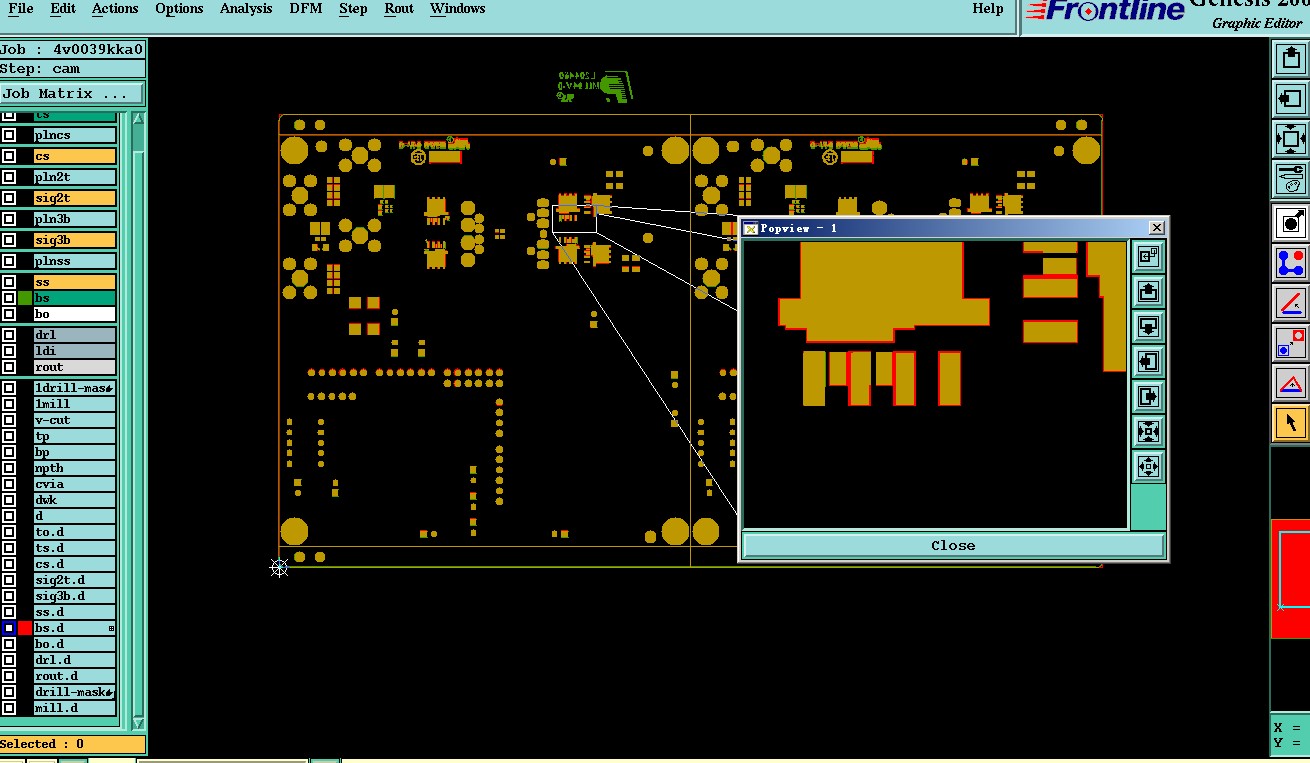Open the Rout menu

[x=399, y=9]
